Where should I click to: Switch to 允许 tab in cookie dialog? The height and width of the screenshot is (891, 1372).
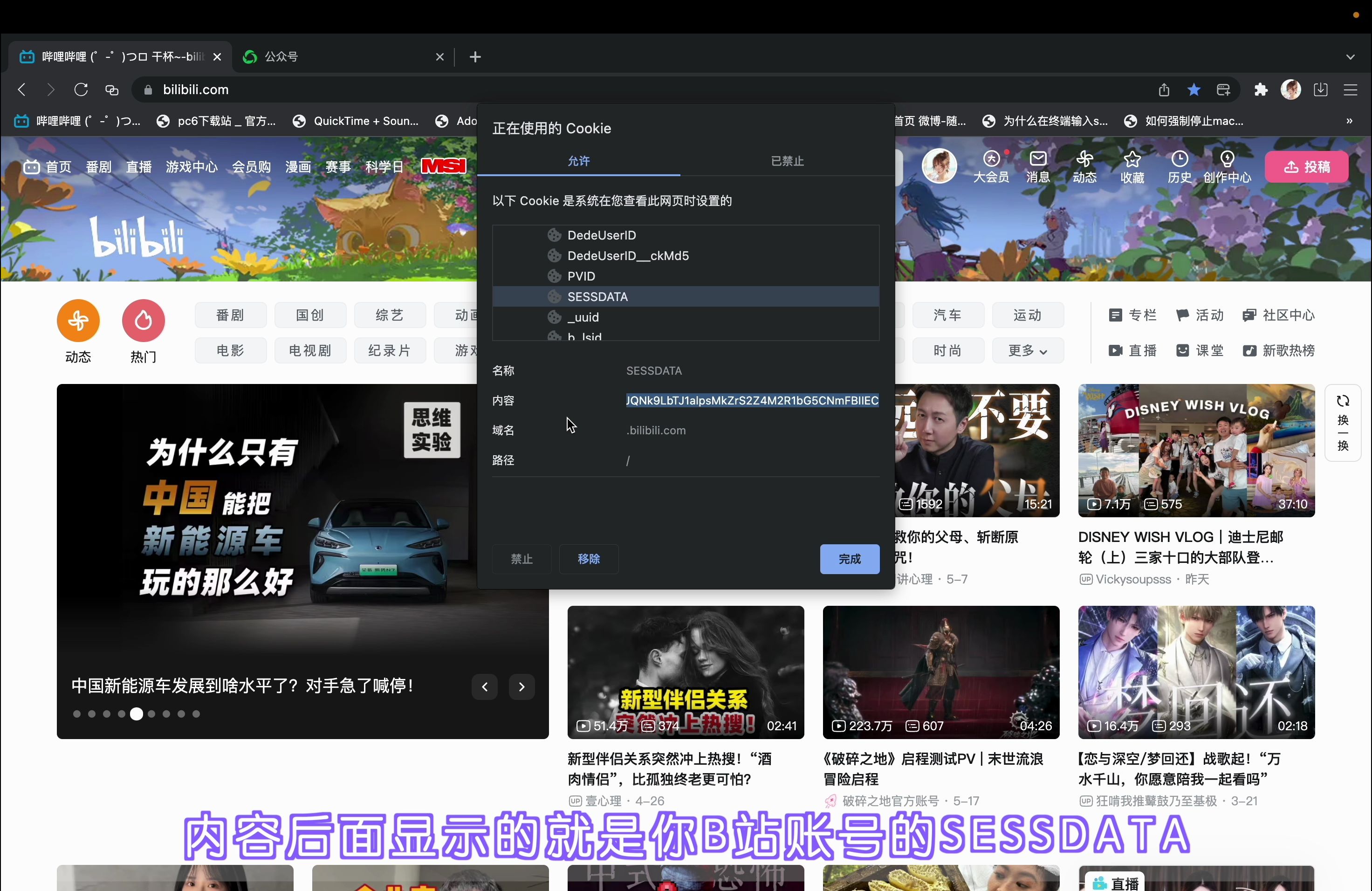pos(579,161)
